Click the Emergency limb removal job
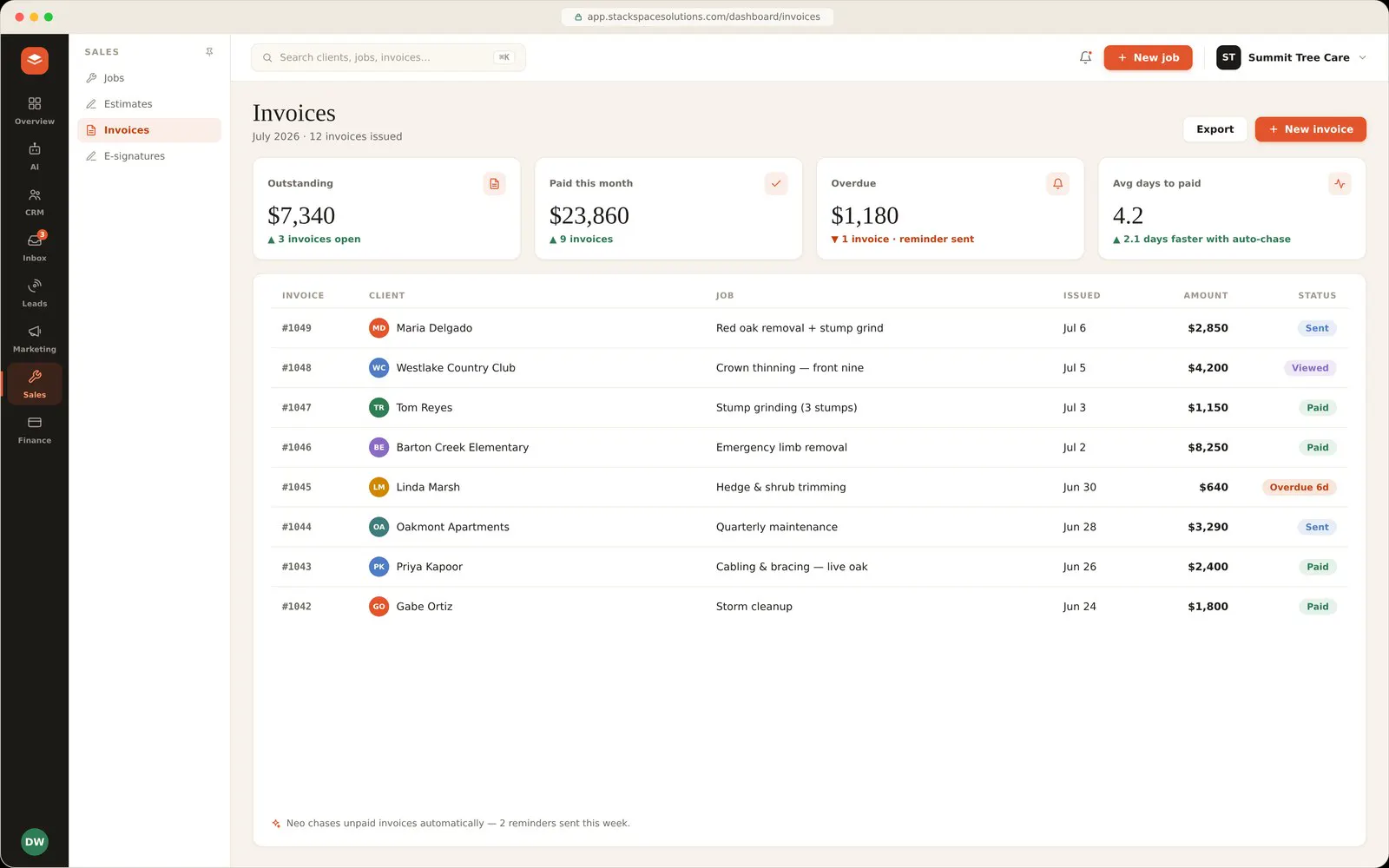 tap(781, 448)
